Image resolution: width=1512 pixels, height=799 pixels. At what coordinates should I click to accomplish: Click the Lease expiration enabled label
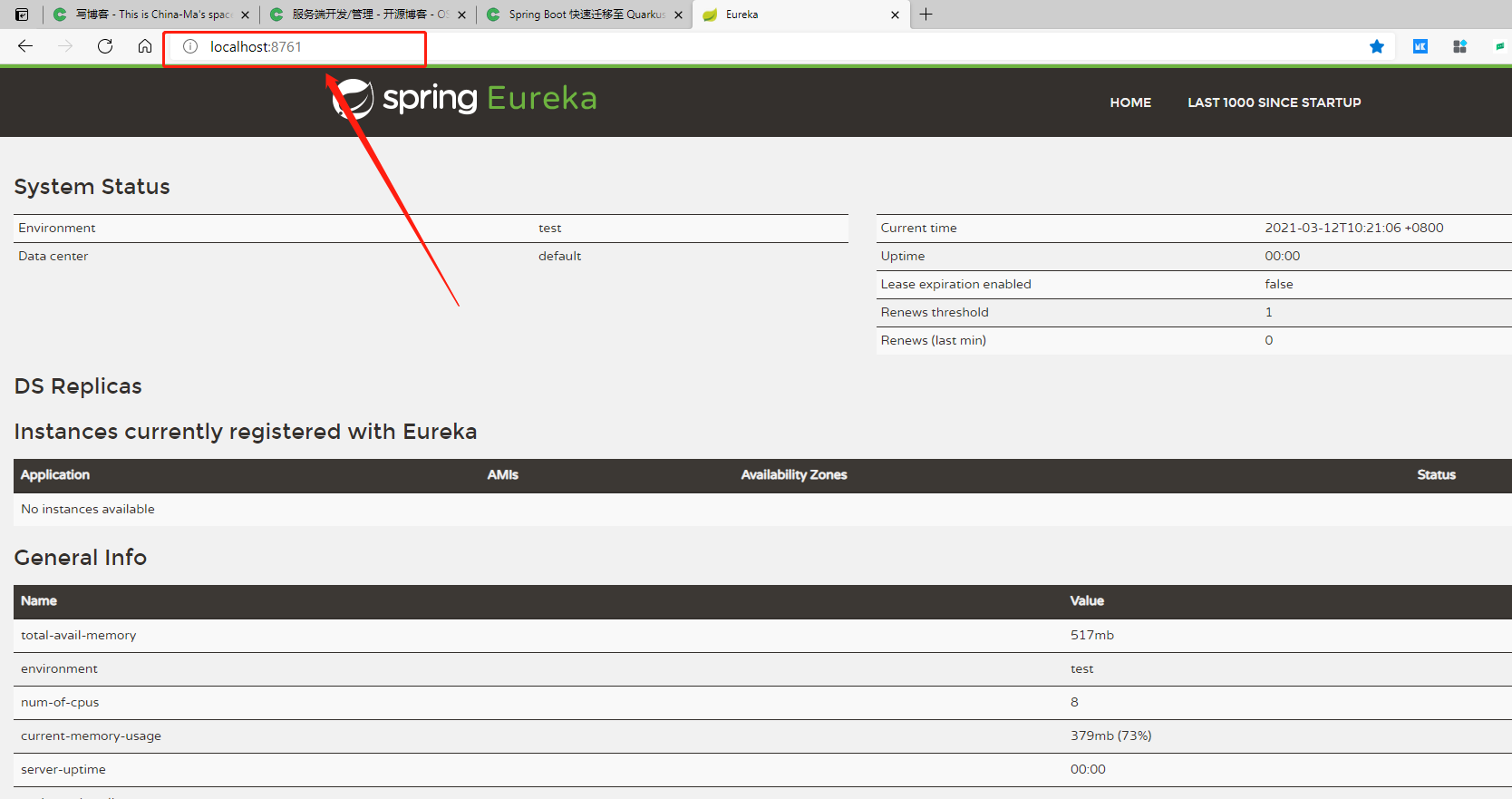955,284
